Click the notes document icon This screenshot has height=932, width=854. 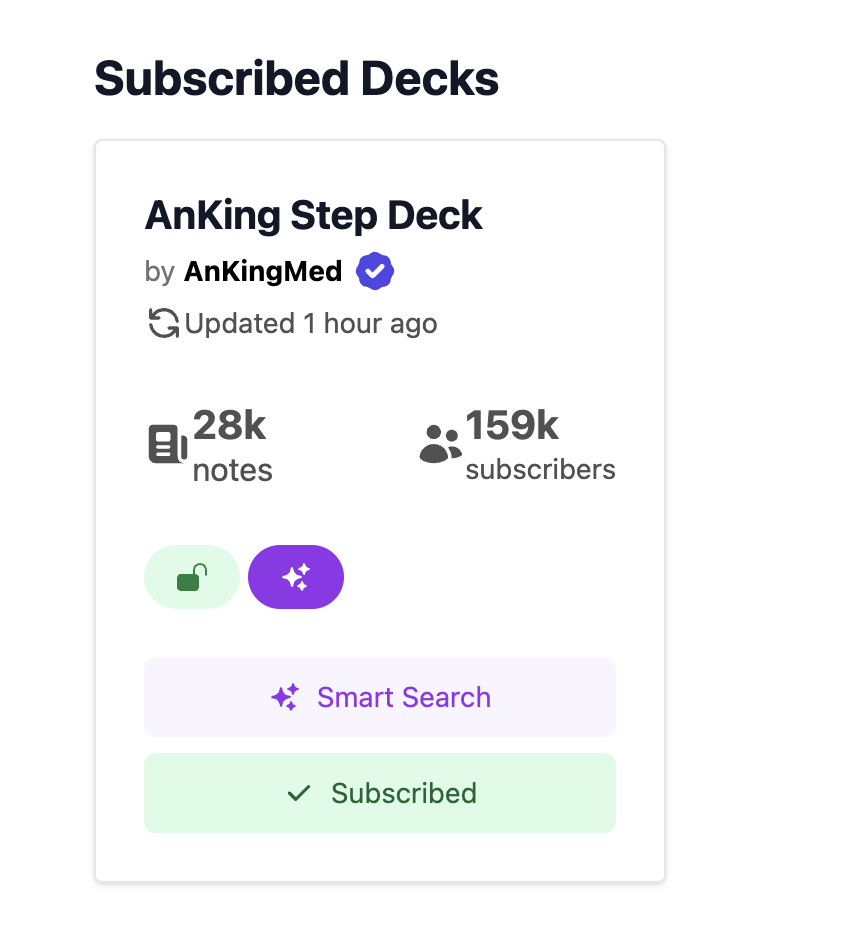[x=168, y=444]
